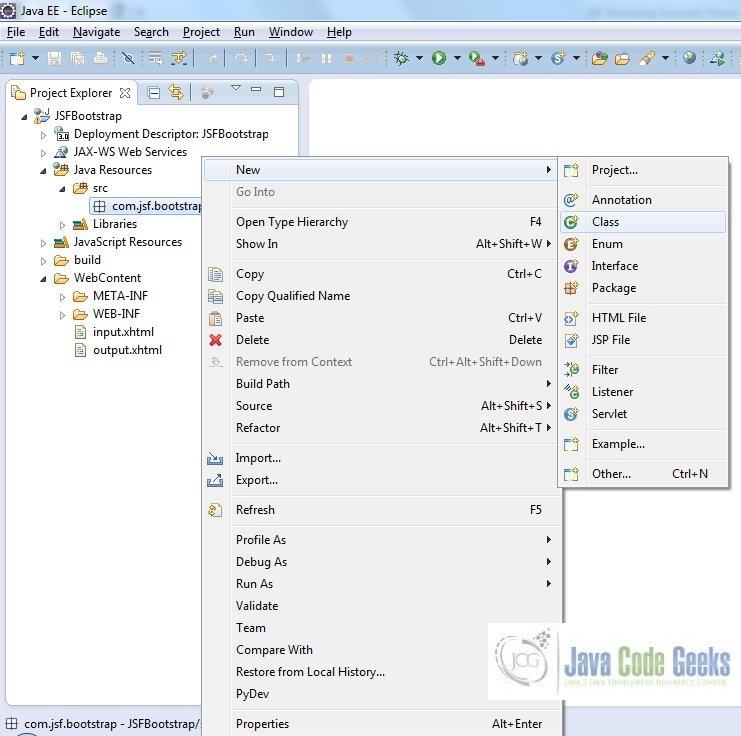Open the File menu

click(x=16, y=32)
